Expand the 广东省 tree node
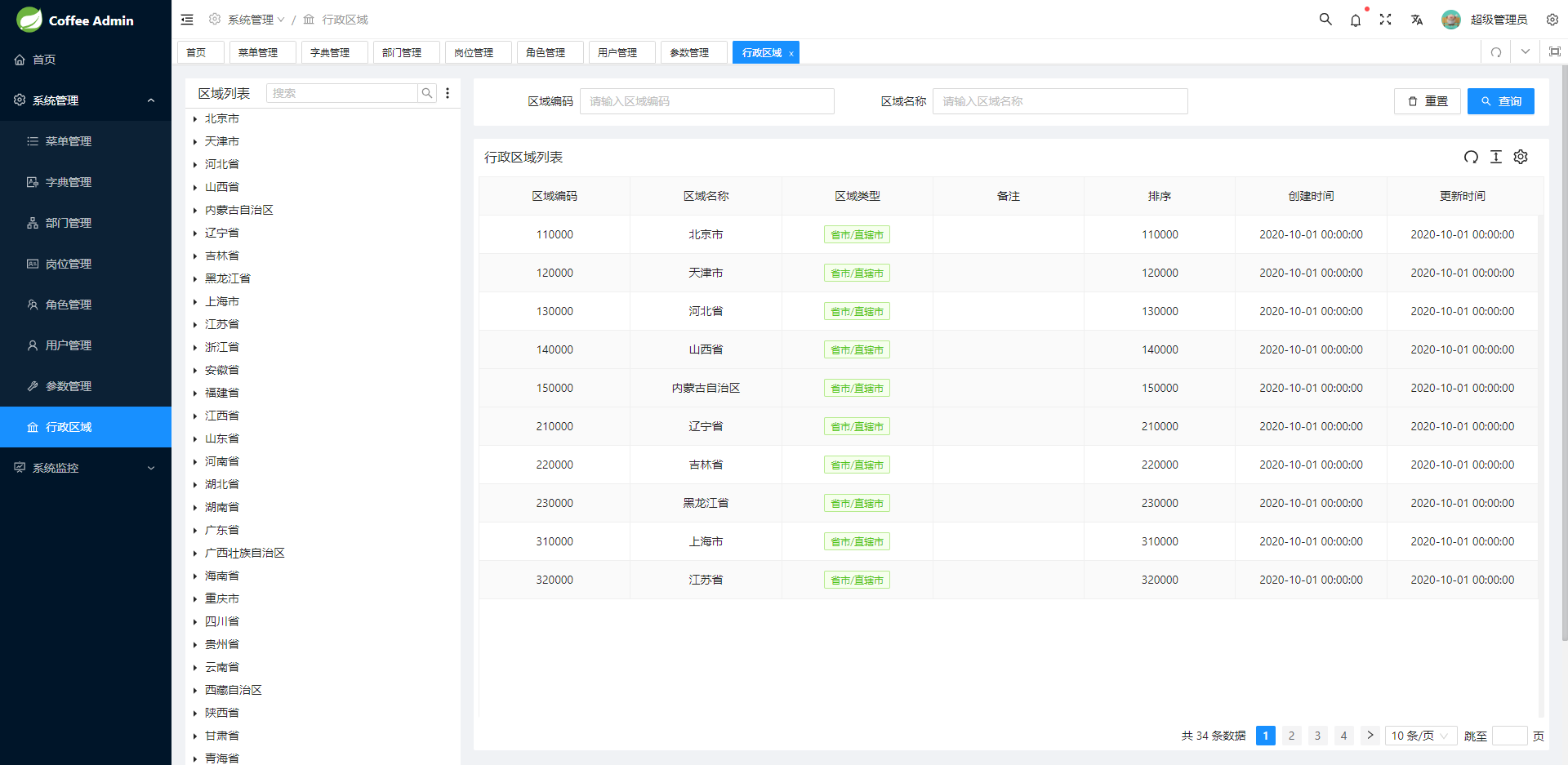The image size is (1568, 765). pos(195,531)
